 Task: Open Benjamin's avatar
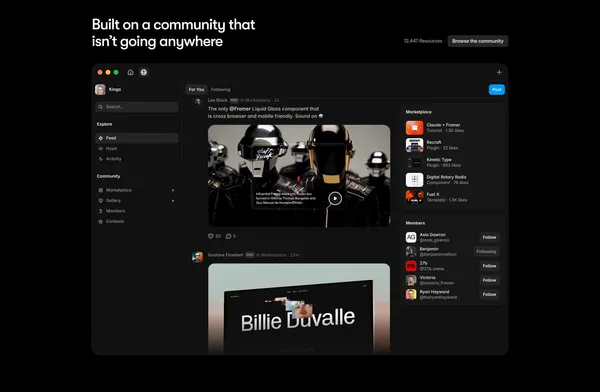(x=411, y=252)
